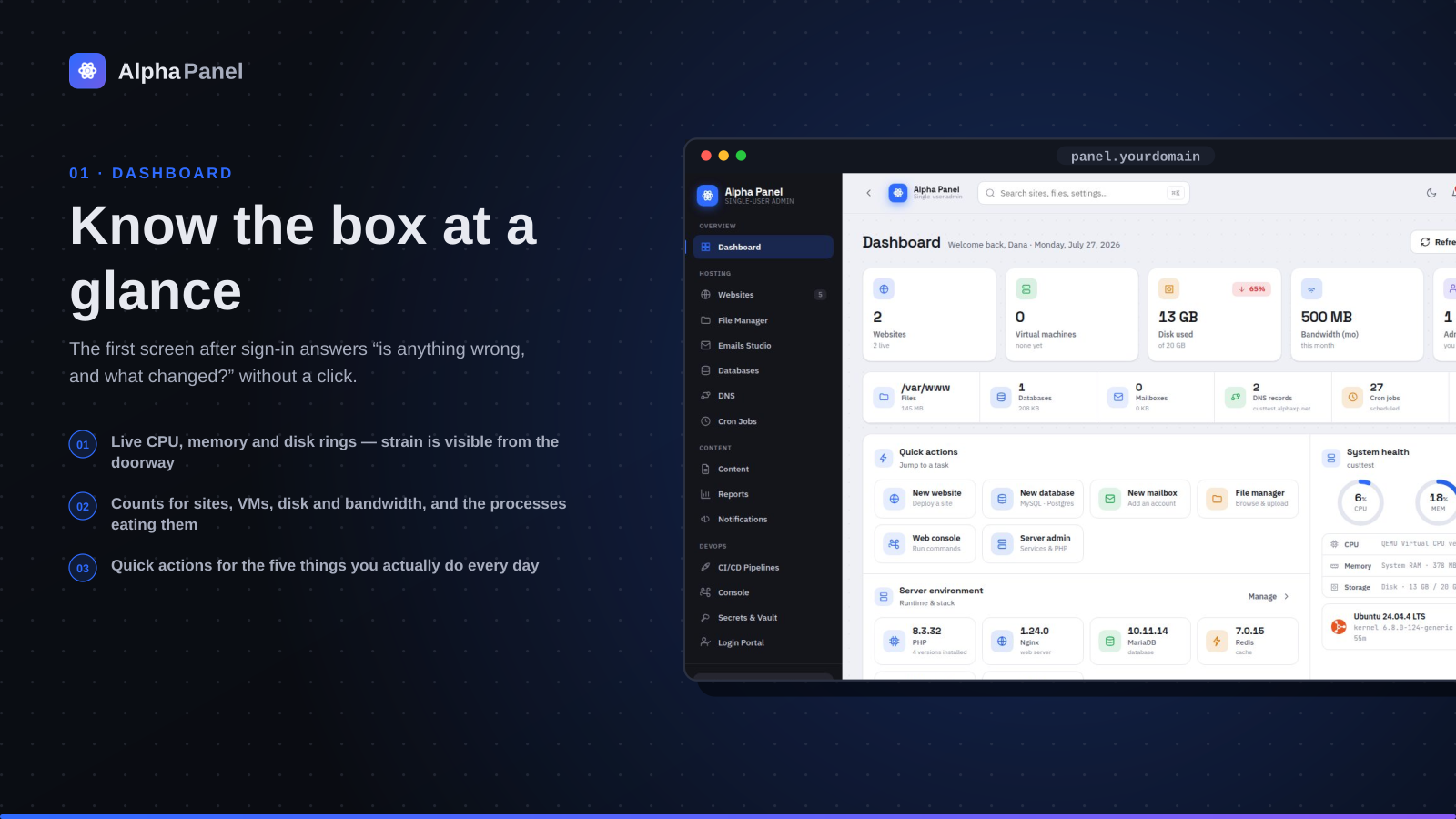Click the Login Portal user icon
The width and height of the screenshot is (1456, 819).
705,642
